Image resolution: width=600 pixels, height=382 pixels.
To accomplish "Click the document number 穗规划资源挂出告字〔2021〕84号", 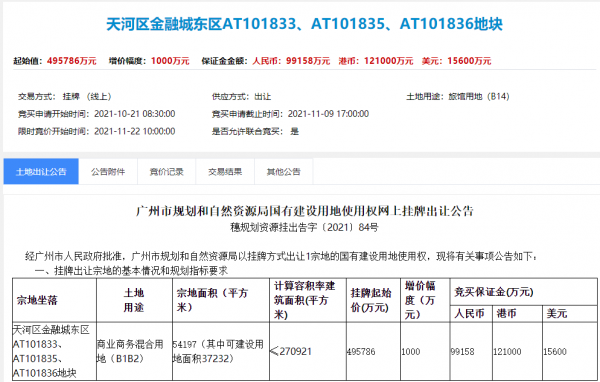I will coord(304,227).
